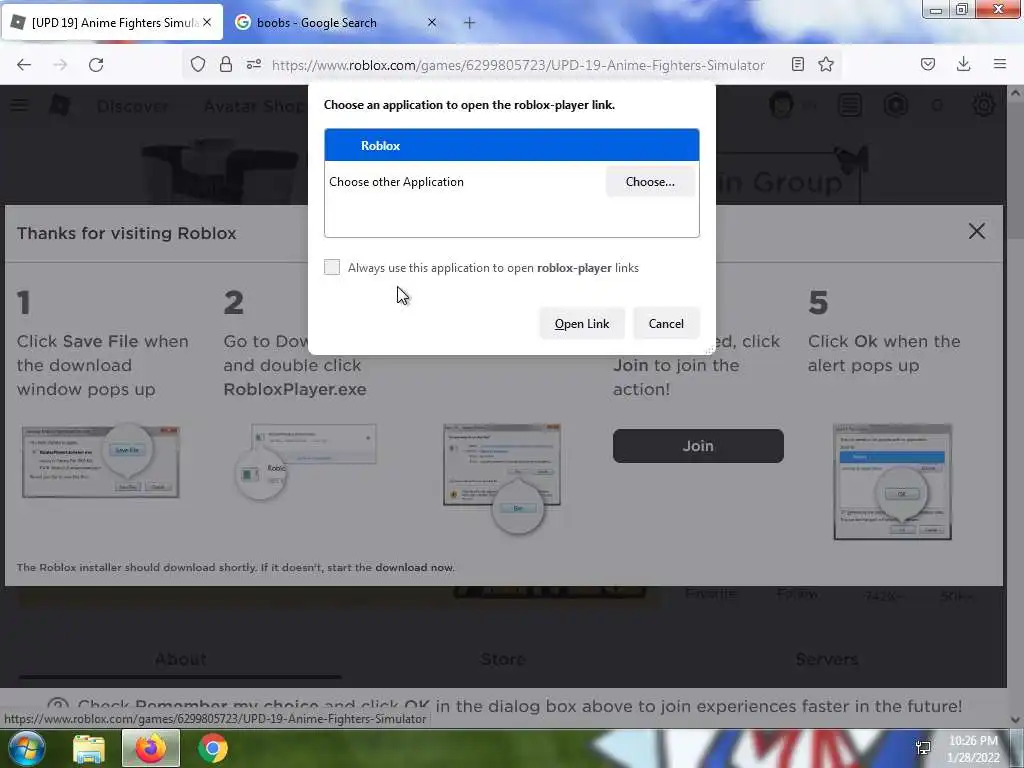Select Roblox in the application list
Image resolution: width=1024 pixels, height=768 pixels.
[511, 145]
